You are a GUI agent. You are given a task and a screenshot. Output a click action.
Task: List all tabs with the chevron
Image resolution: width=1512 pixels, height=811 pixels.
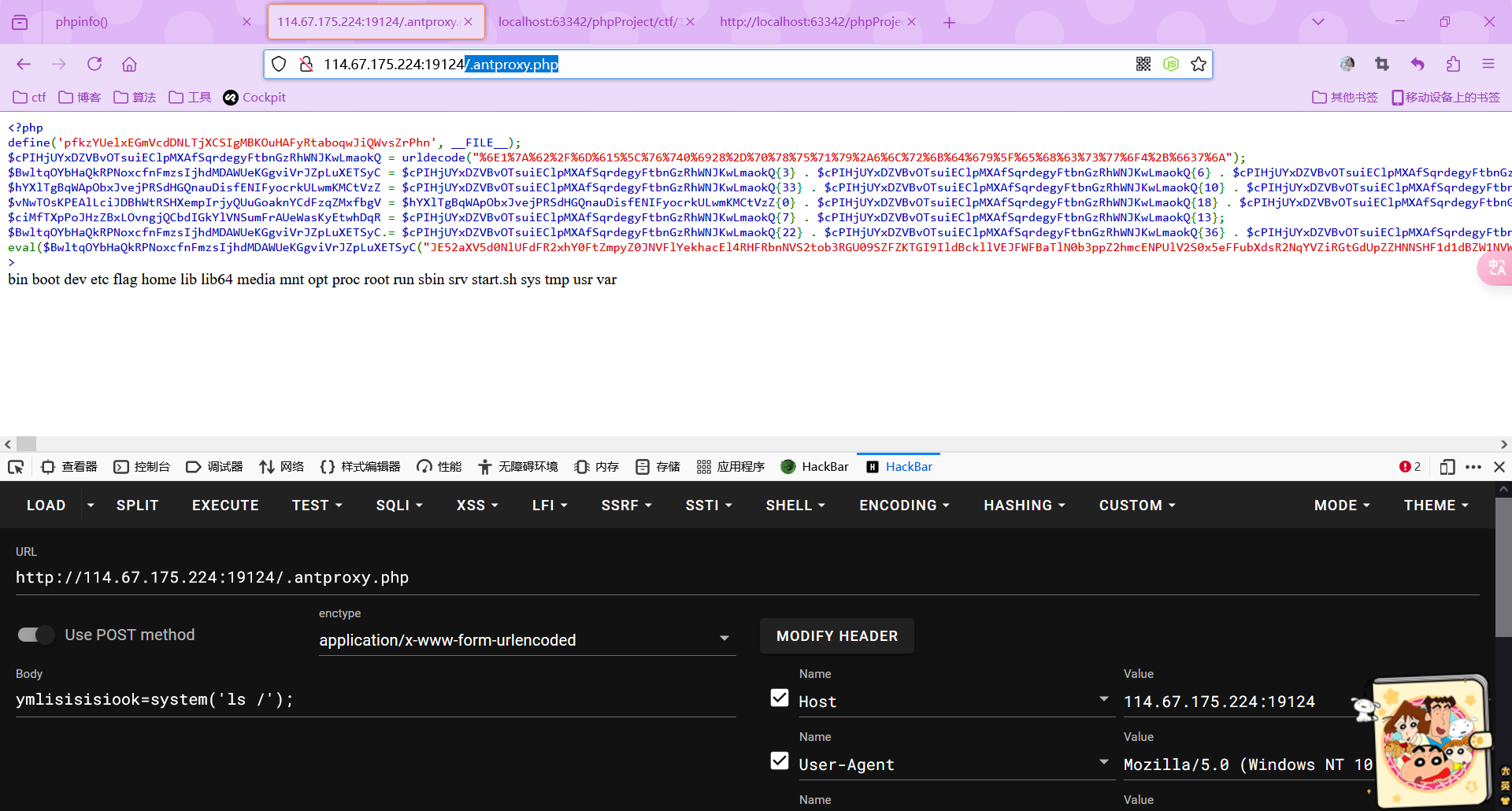tap(1318, 21)
